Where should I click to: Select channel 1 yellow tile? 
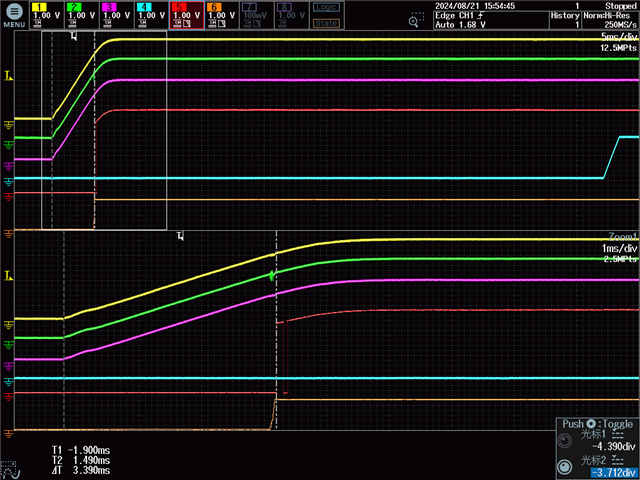47,15
